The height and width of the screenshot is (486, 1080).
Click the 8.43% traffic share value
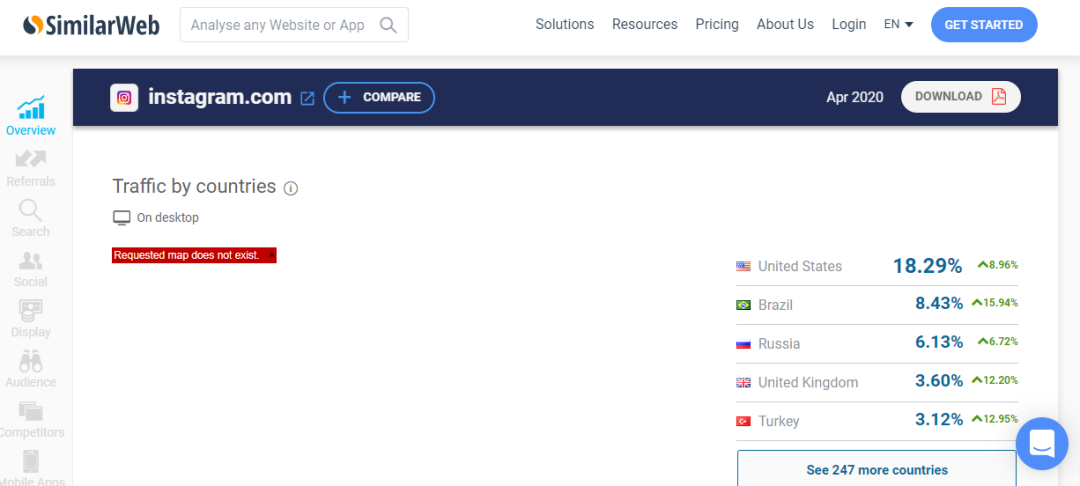tap(939, 303)
